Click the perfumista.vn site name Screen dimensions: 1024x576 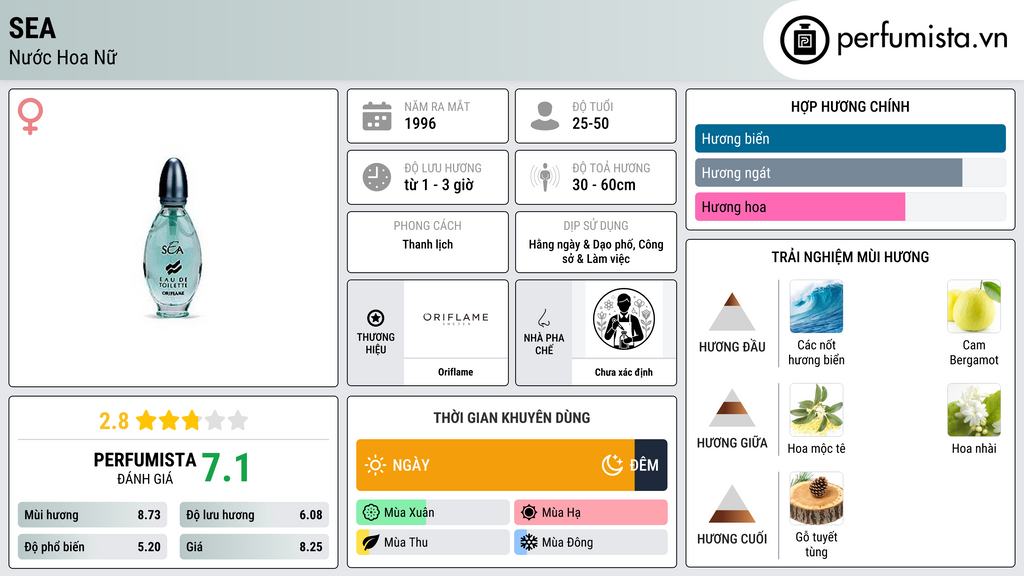coord(922,38)
